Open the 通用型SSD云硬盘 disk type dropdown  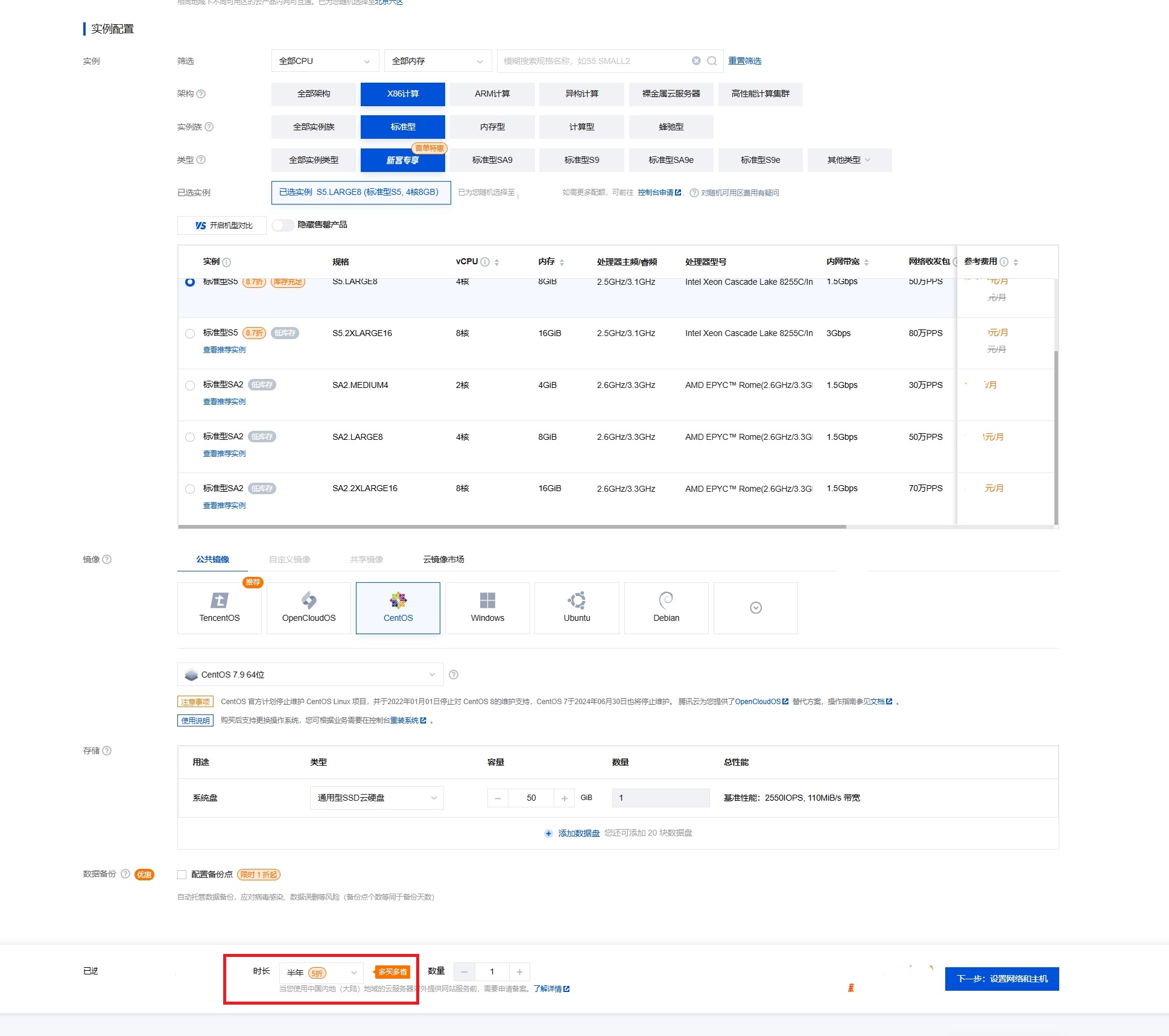(377, 798)
